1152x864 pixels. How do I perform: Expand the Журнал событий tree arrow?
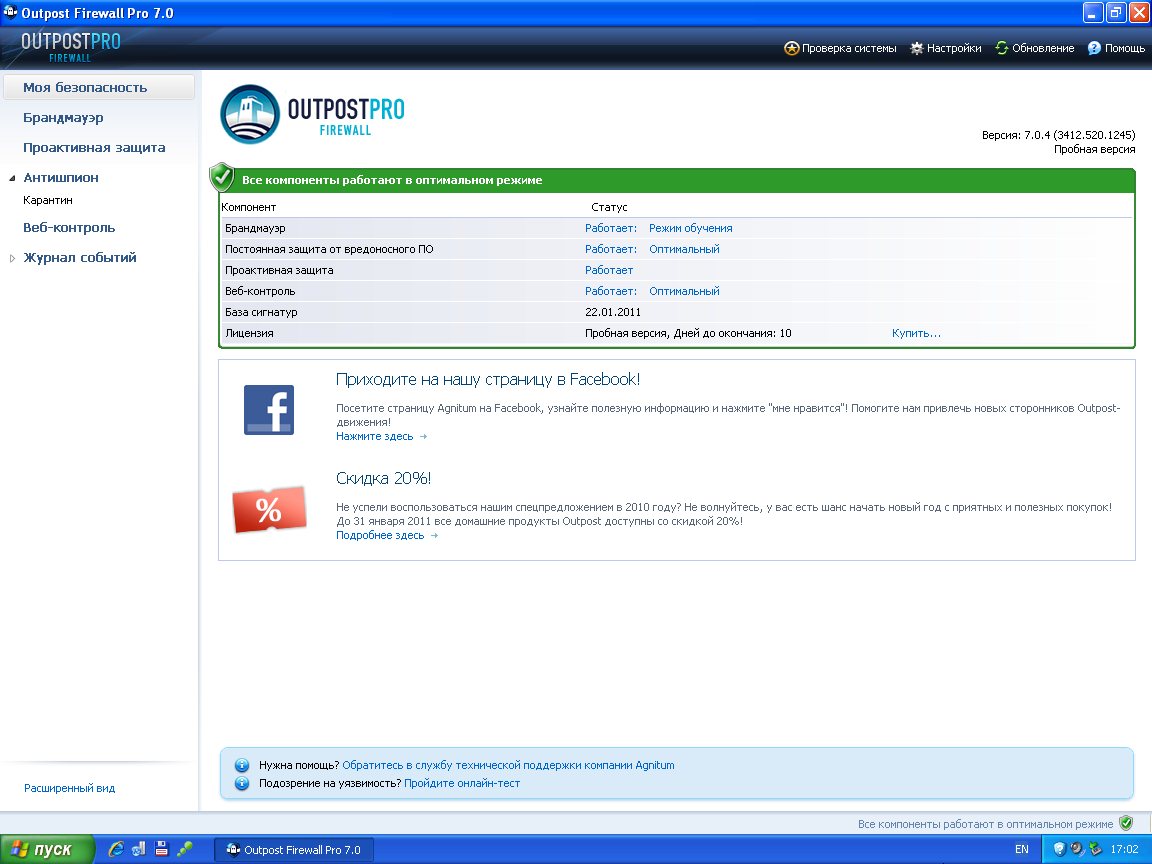(x=12, y=259)
